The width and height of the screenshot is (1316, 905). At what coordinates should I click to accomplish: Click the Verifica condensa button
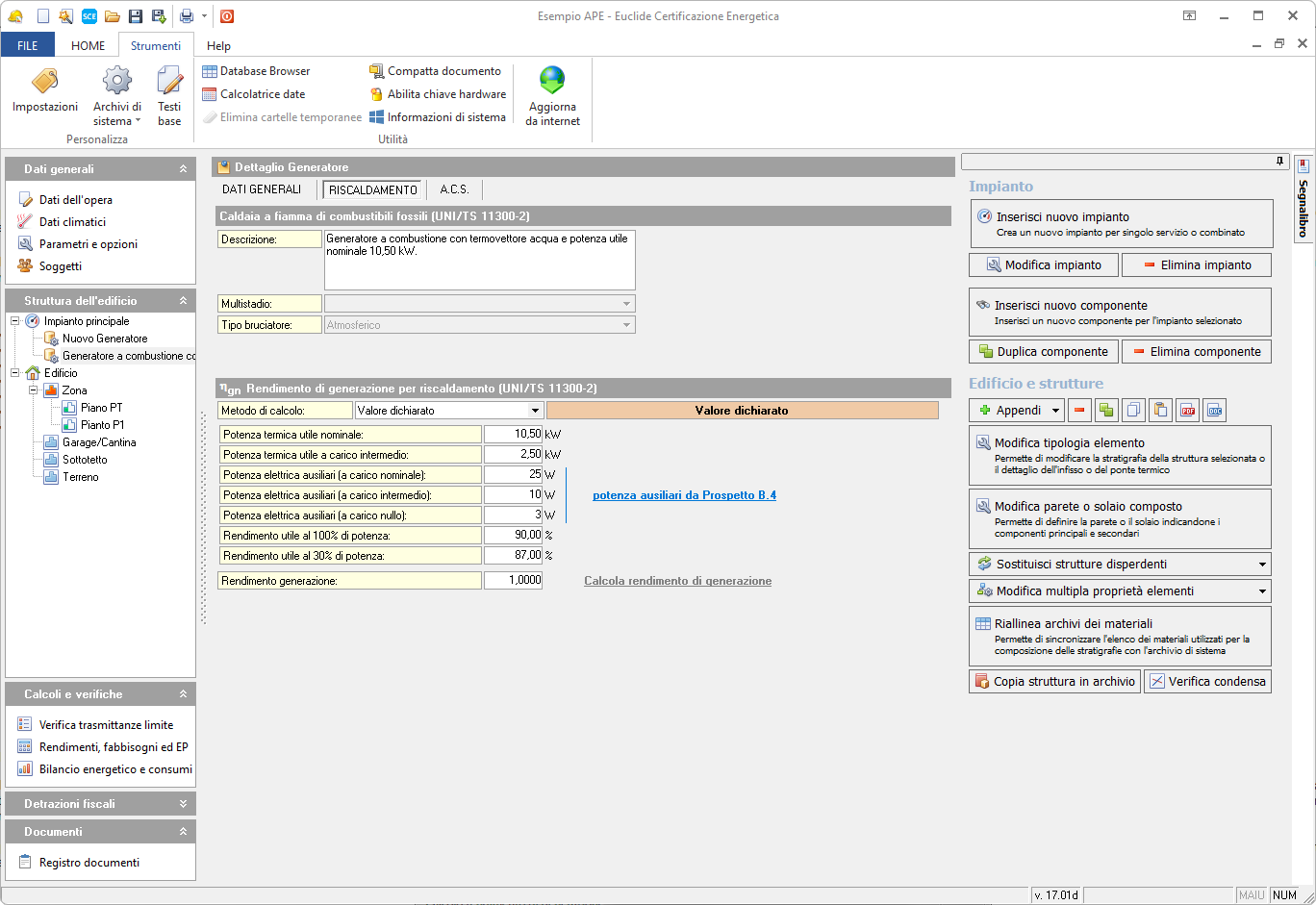pos(1207,682)
